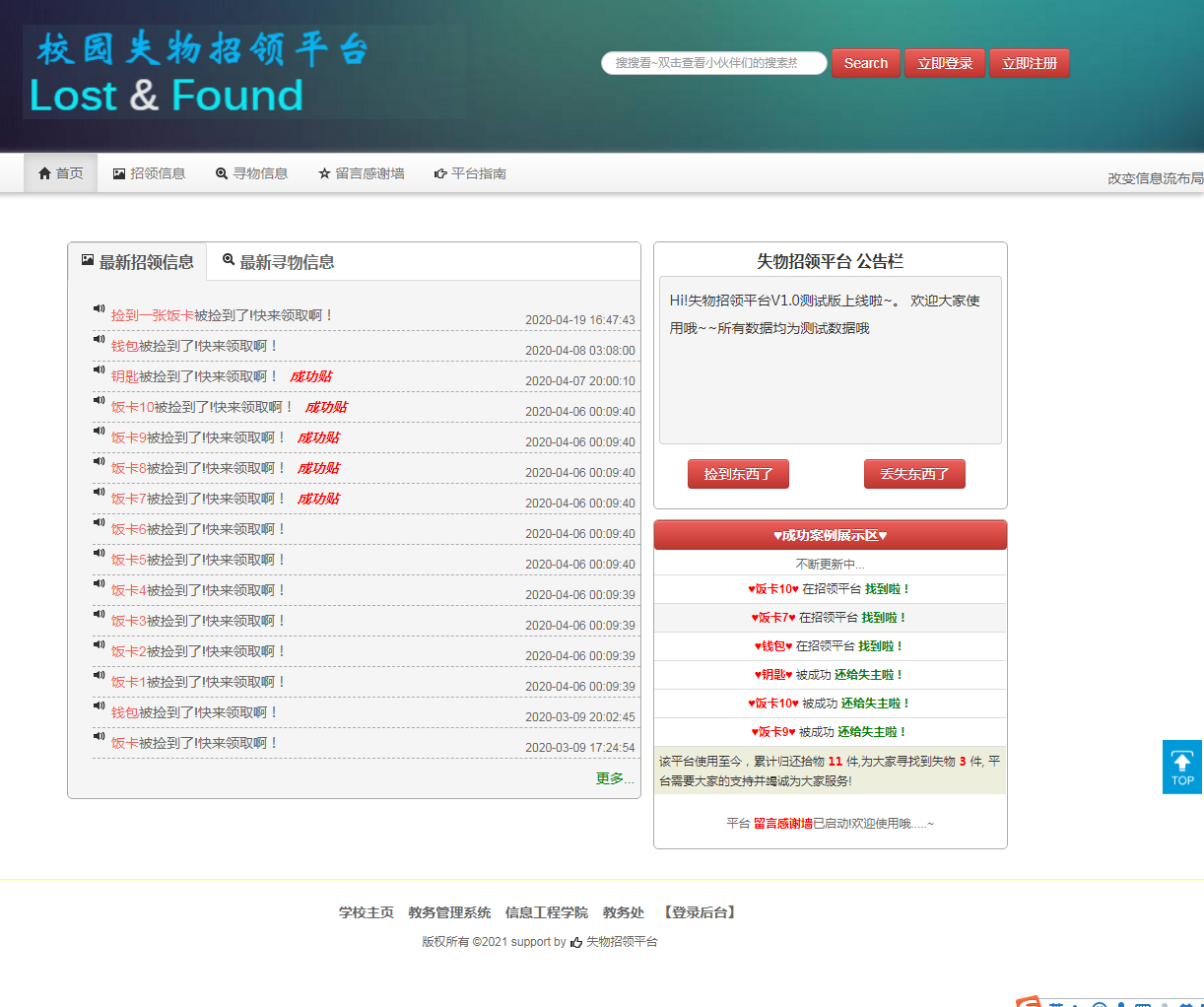Click the magnifier icon beside 寻物信息
This screenshot has width=1204, height=1007.
pyautogui.click(x=222, y=173)
